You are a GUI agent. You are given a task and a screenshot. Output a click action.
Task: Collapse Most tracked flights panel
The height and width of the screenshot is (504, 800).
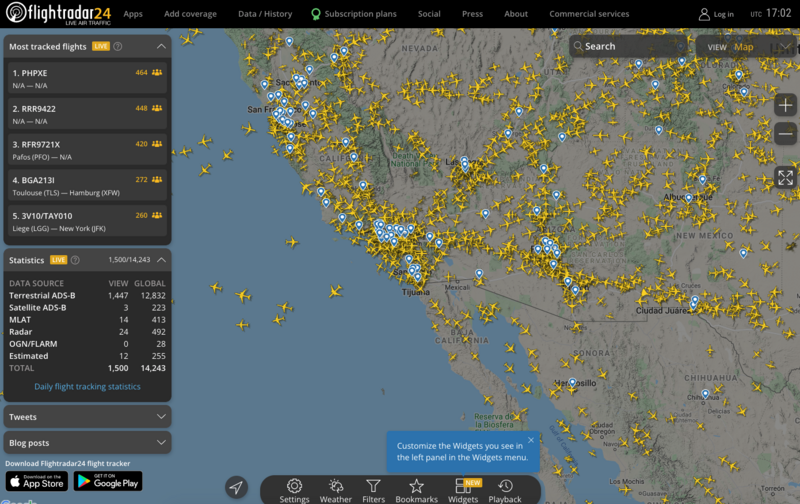pos(161,46)
